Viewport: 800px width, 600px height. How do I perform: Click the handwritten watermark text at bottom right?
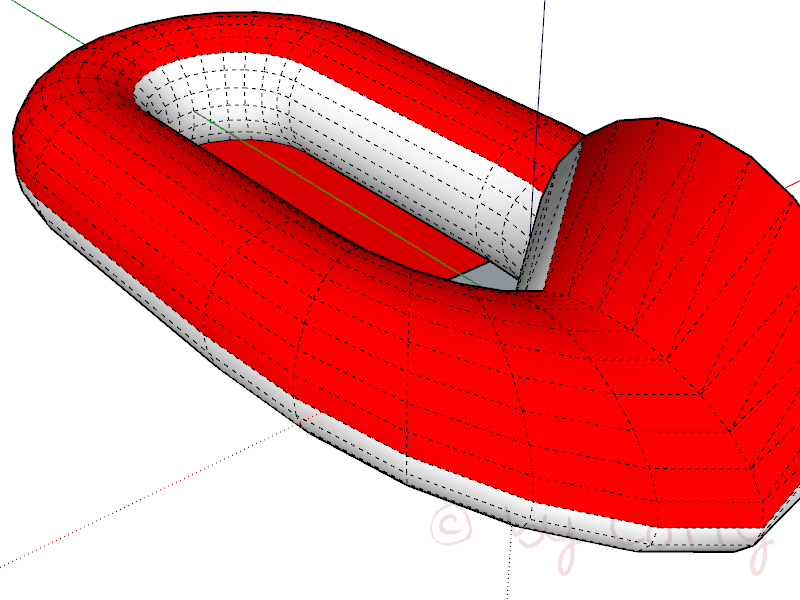(x=640, y=535)
